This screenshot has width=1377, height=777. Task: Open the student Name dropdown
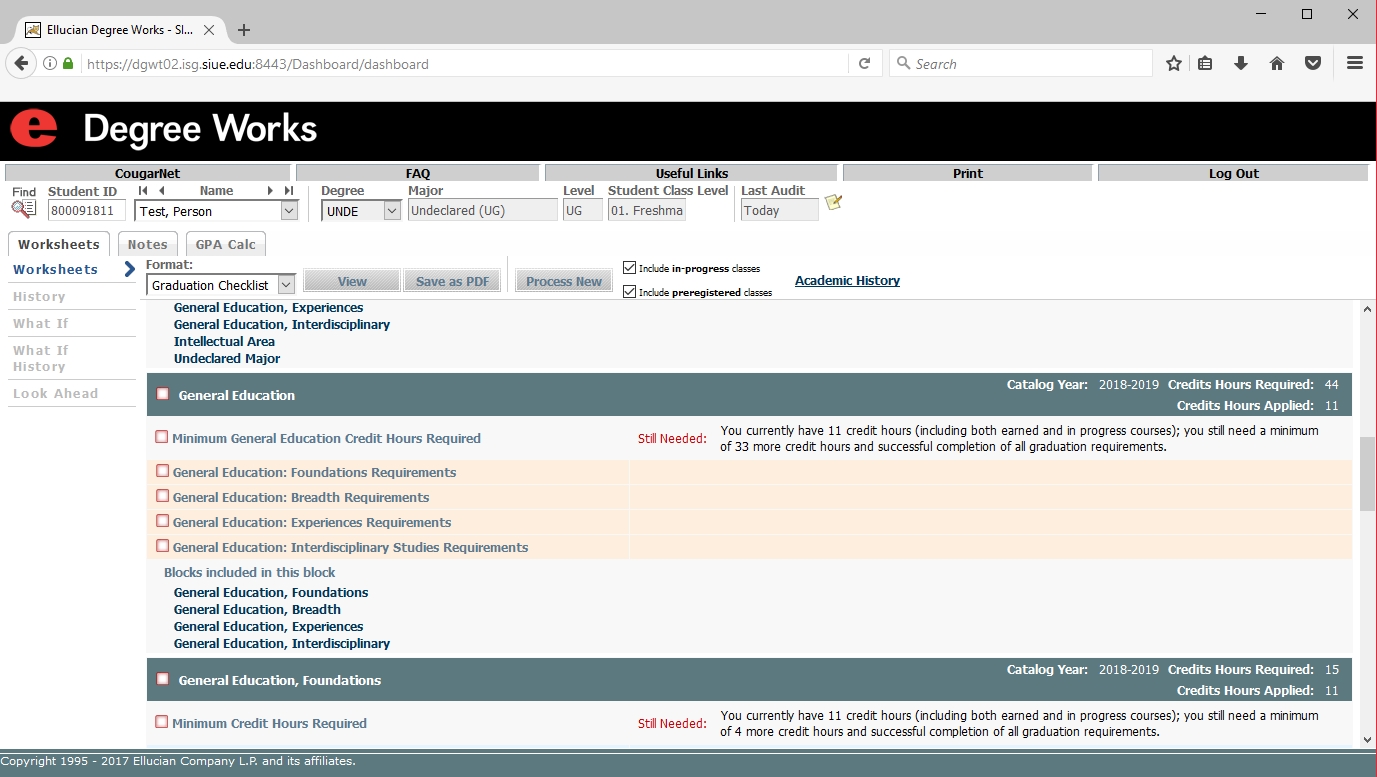[289, 211]
